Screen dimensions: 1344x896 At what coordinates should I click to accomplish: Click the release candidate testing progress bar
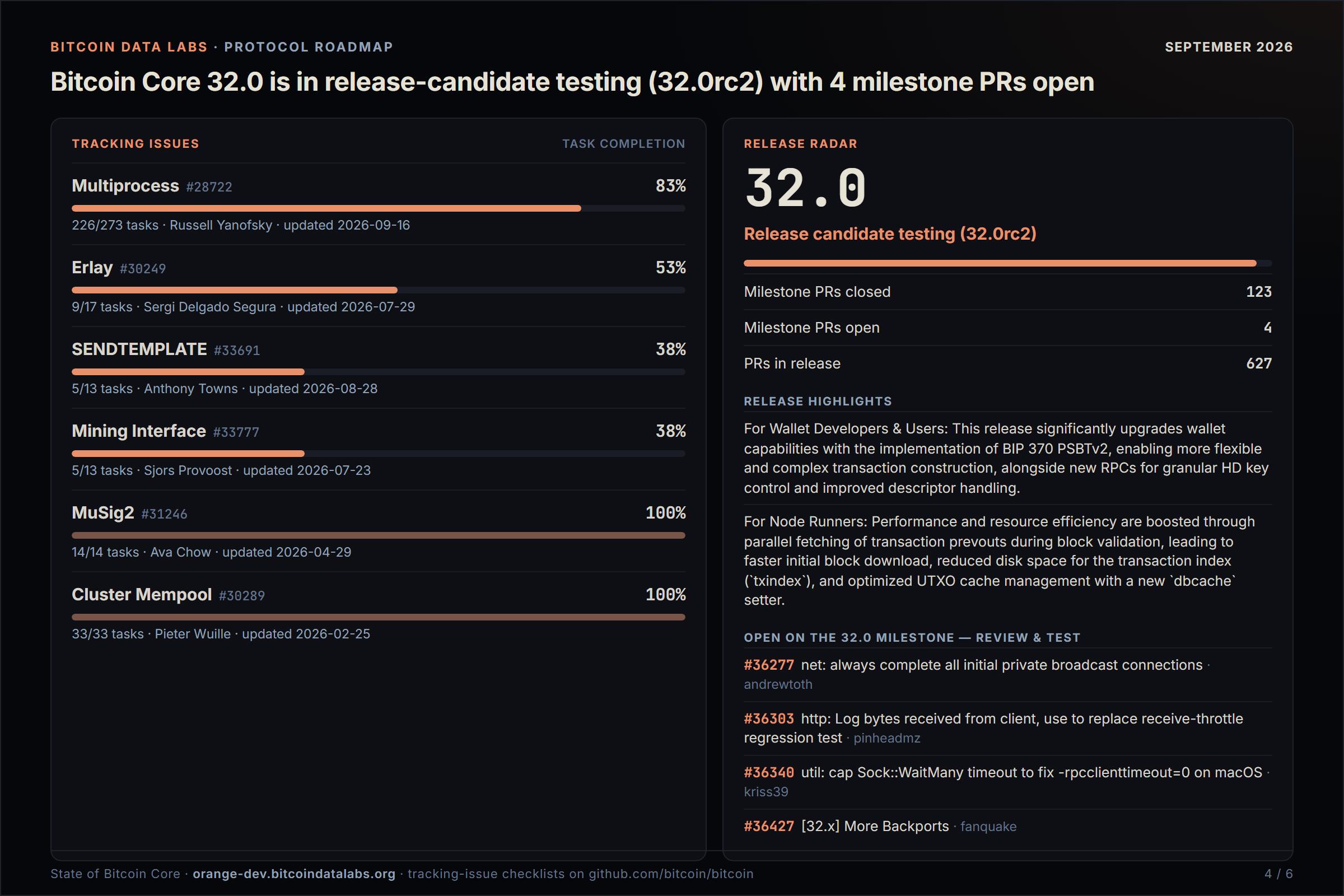point(1007,263)
